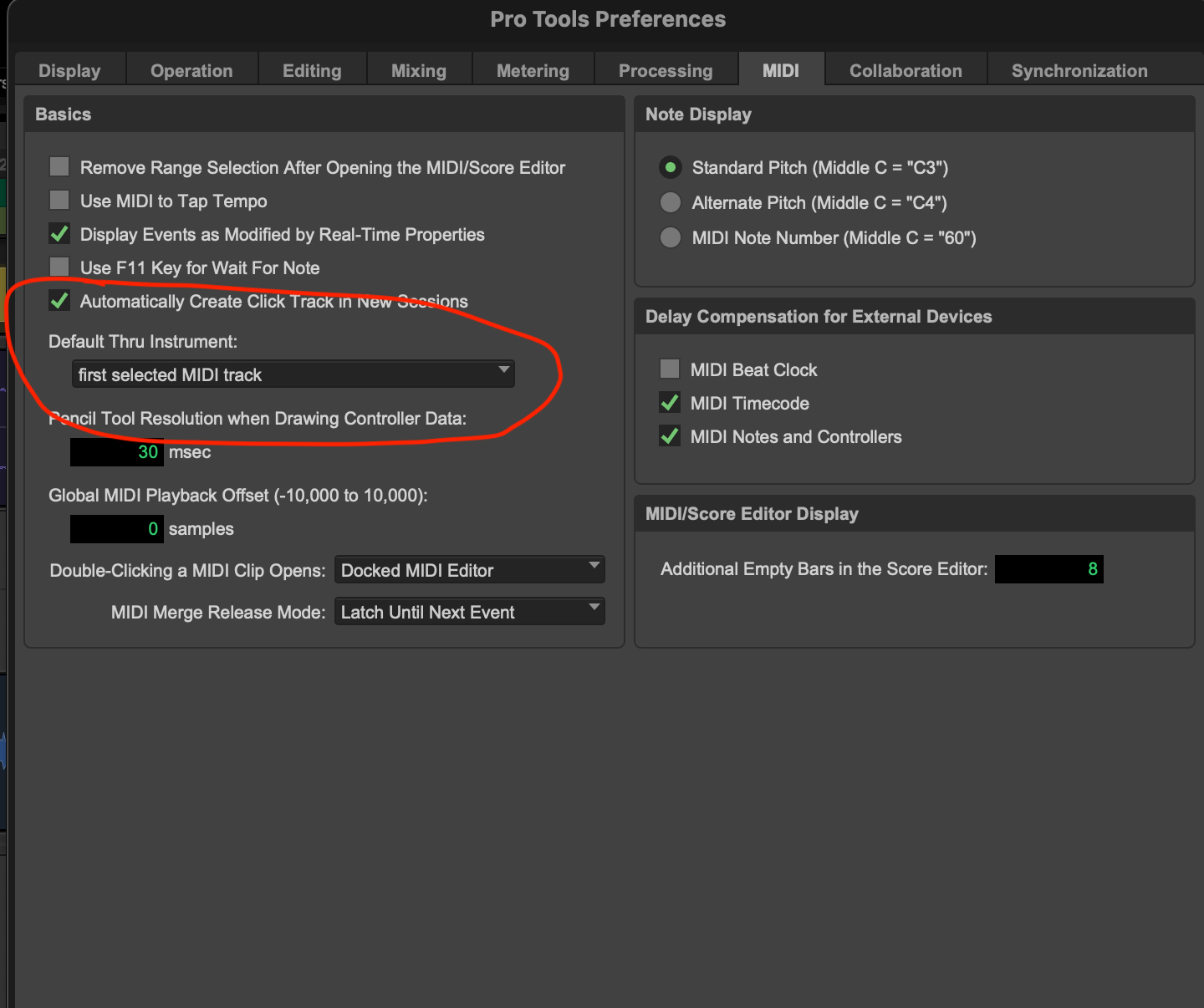Click the Global MIDI Playback Offset samples field

[116, 529]
